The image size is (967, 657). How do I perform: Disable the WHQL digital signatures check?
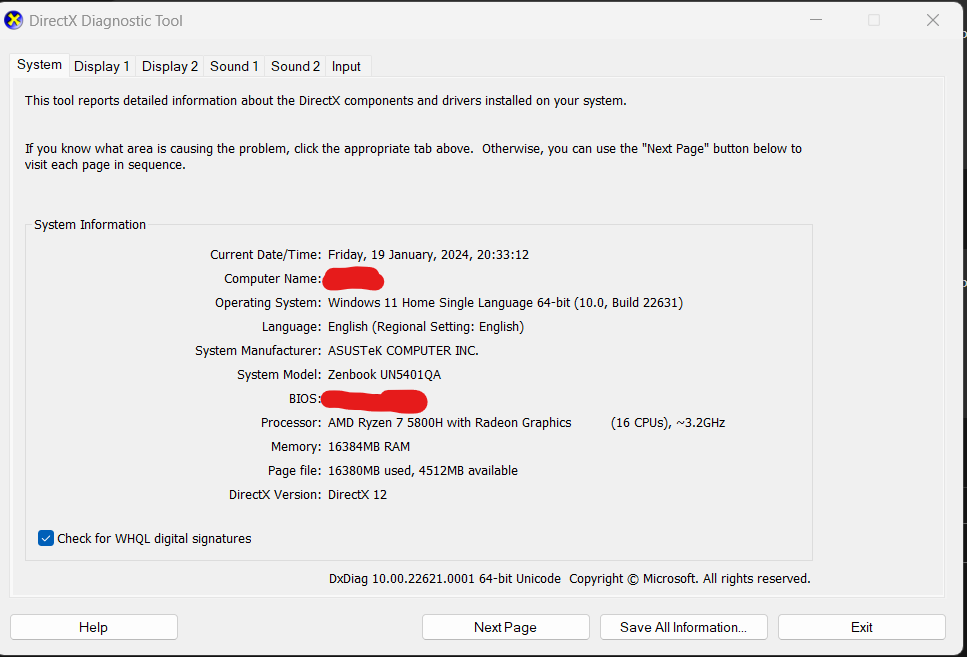(45, 538)
